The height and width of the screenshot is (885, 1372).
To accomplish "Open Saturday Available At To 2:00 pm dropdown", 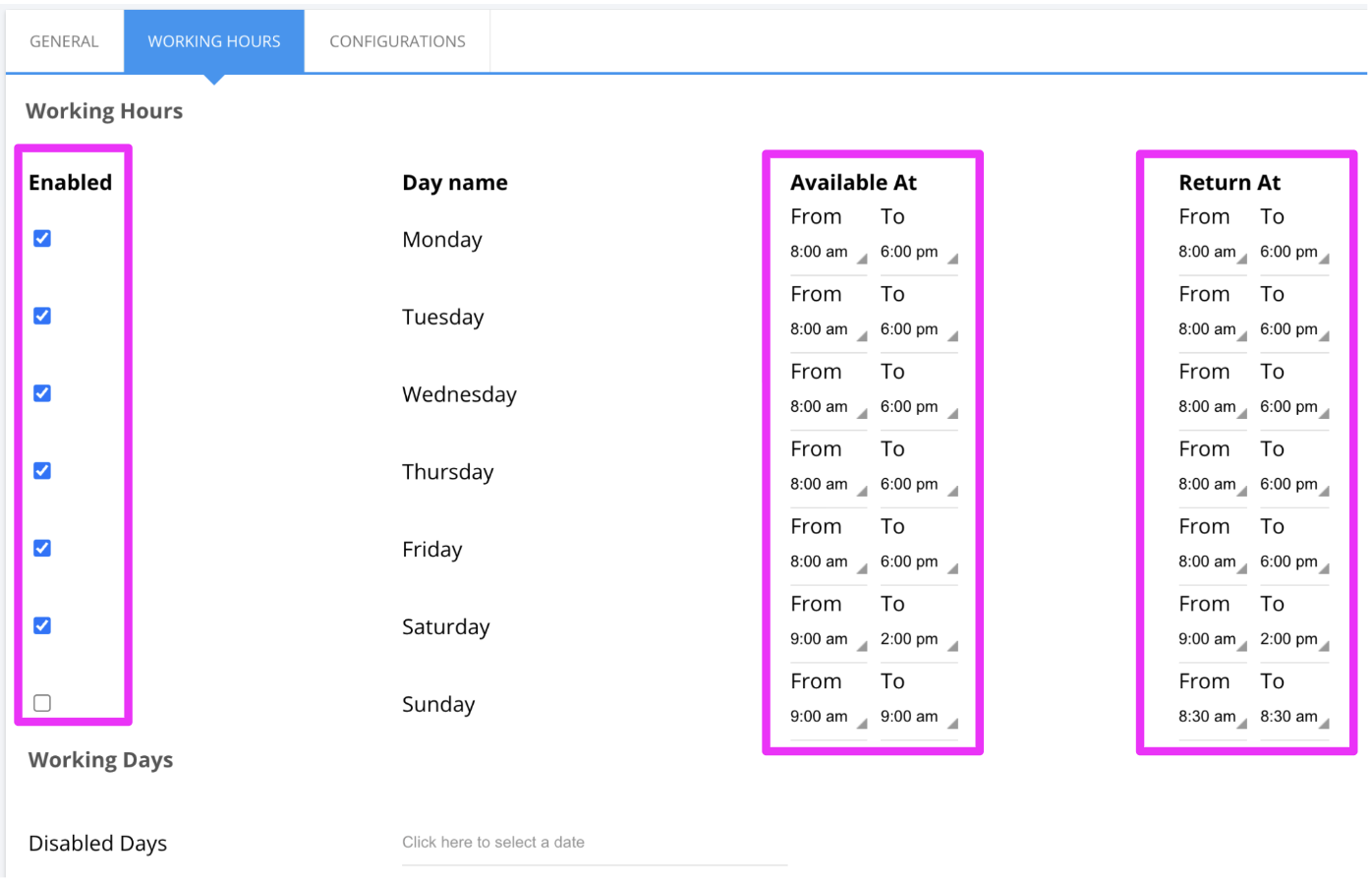I will (919, 639).
